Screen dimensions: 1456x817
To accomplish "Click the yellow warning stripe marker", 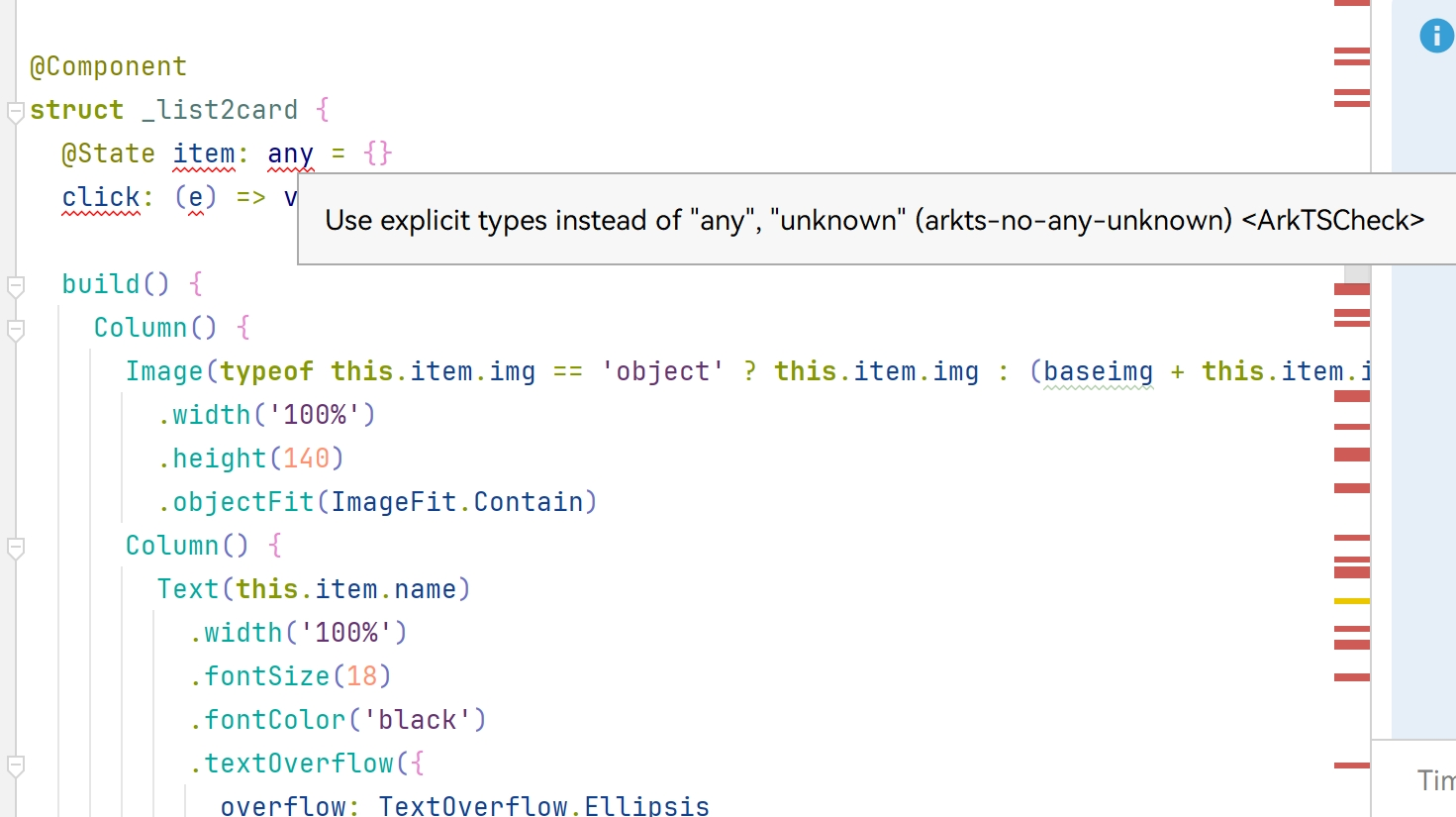I will tap(1351, 601).
